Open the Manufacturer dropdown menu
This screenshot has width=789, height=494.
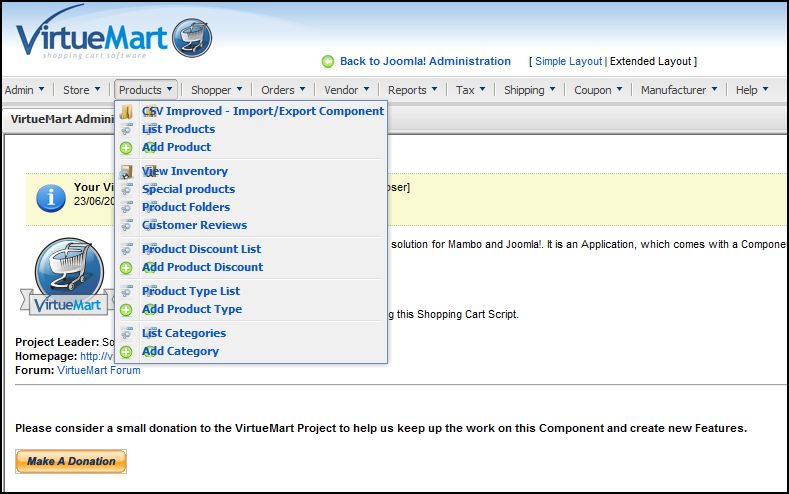tap(679, 90)
